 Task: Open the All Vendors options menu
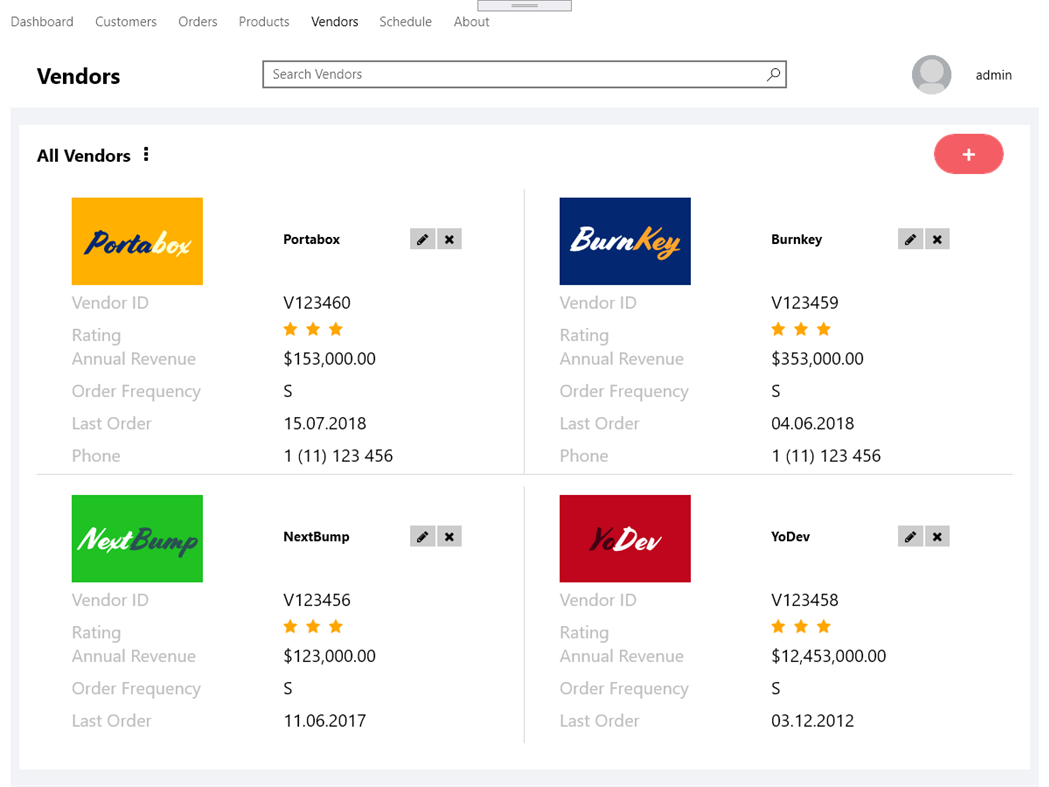pos(146,154)
